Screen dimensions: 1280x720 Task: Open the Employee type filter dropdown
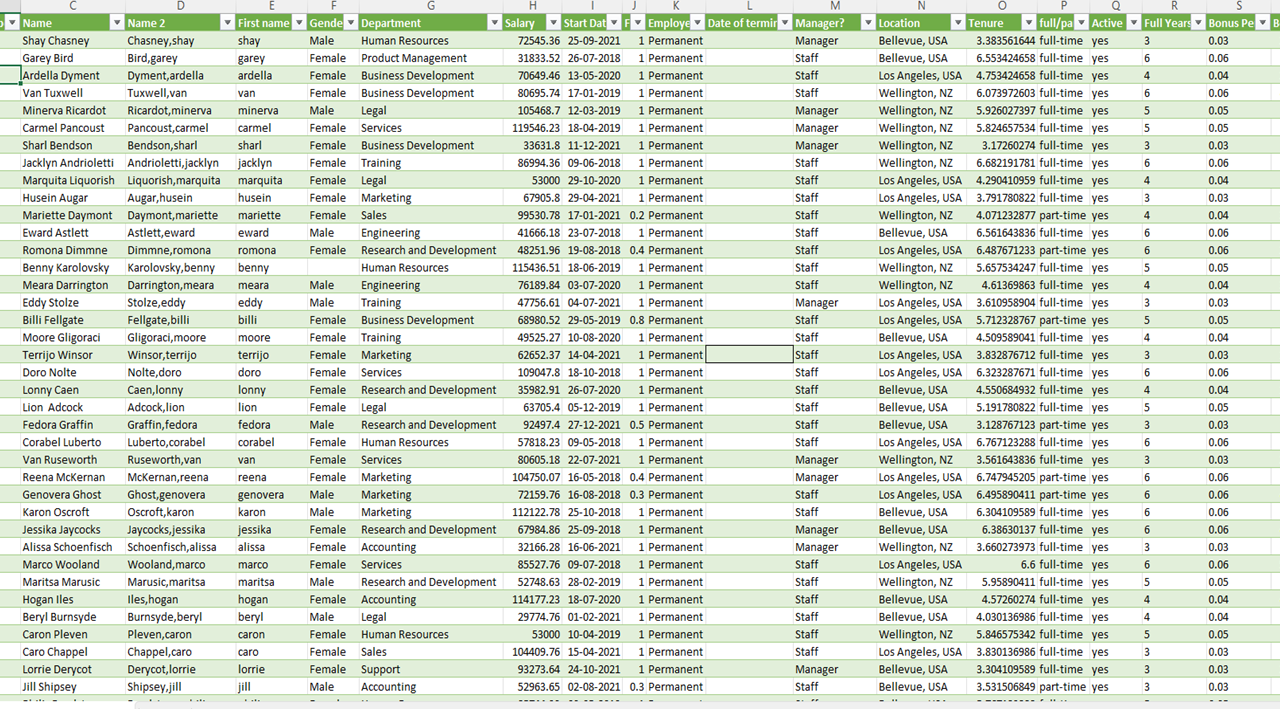[698, 23]
